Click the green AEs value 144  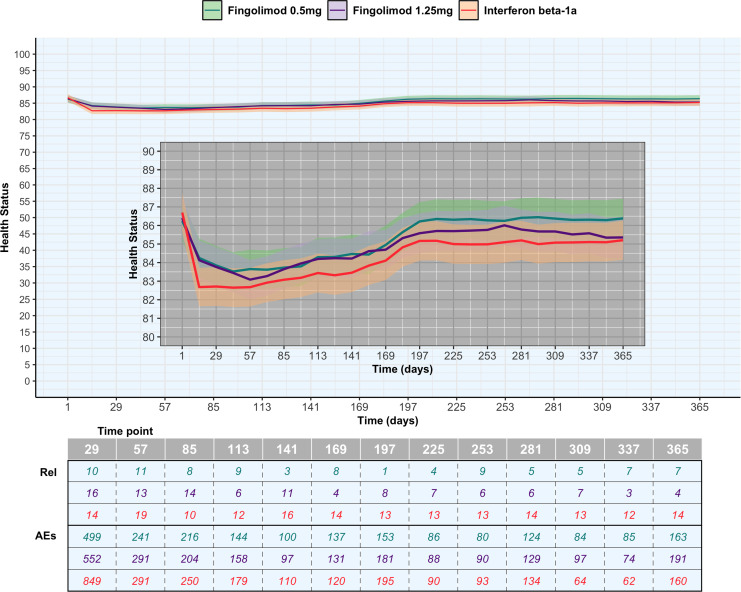click(x=238, y=537)
